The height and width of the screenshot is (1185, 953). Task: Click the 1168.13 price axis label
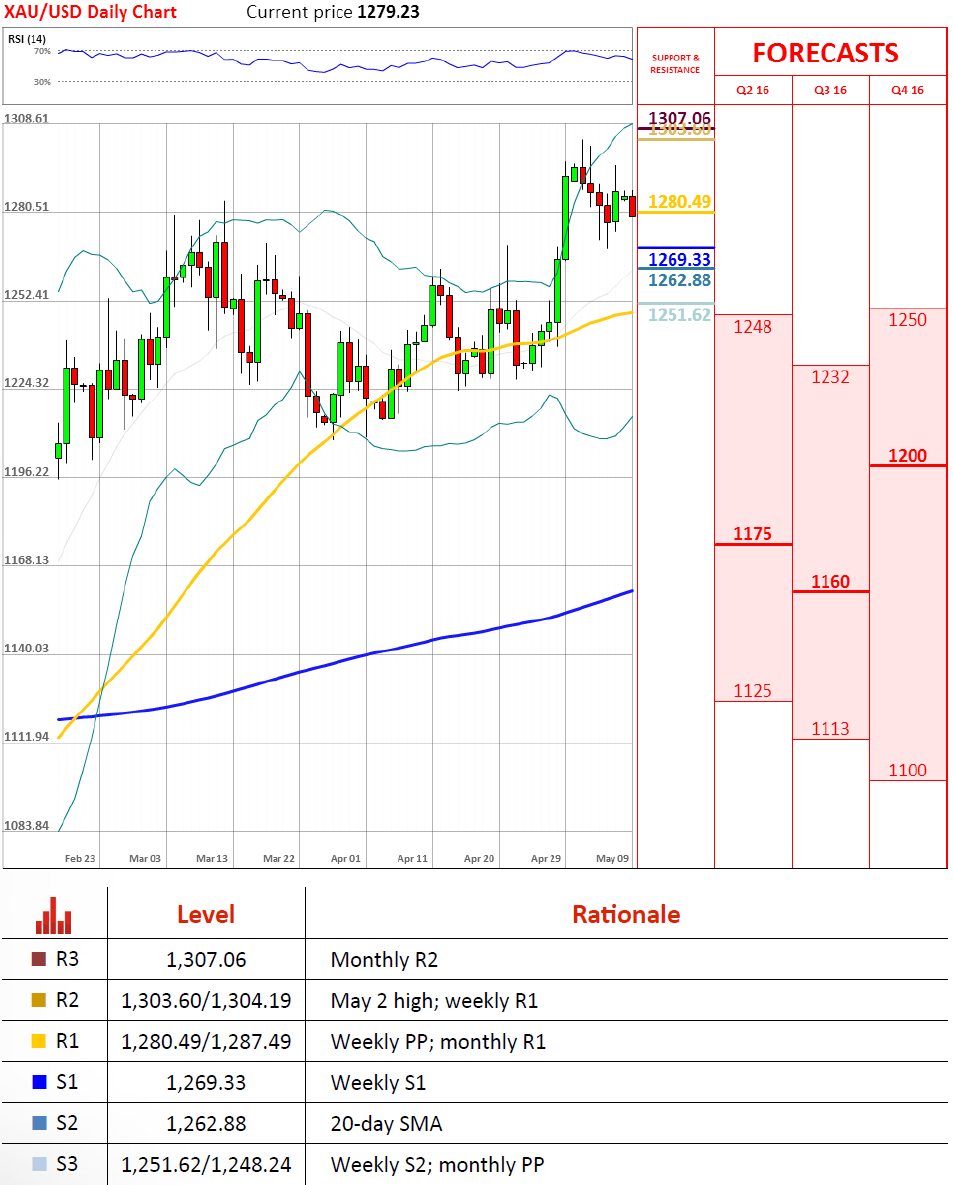click(26, 560)
